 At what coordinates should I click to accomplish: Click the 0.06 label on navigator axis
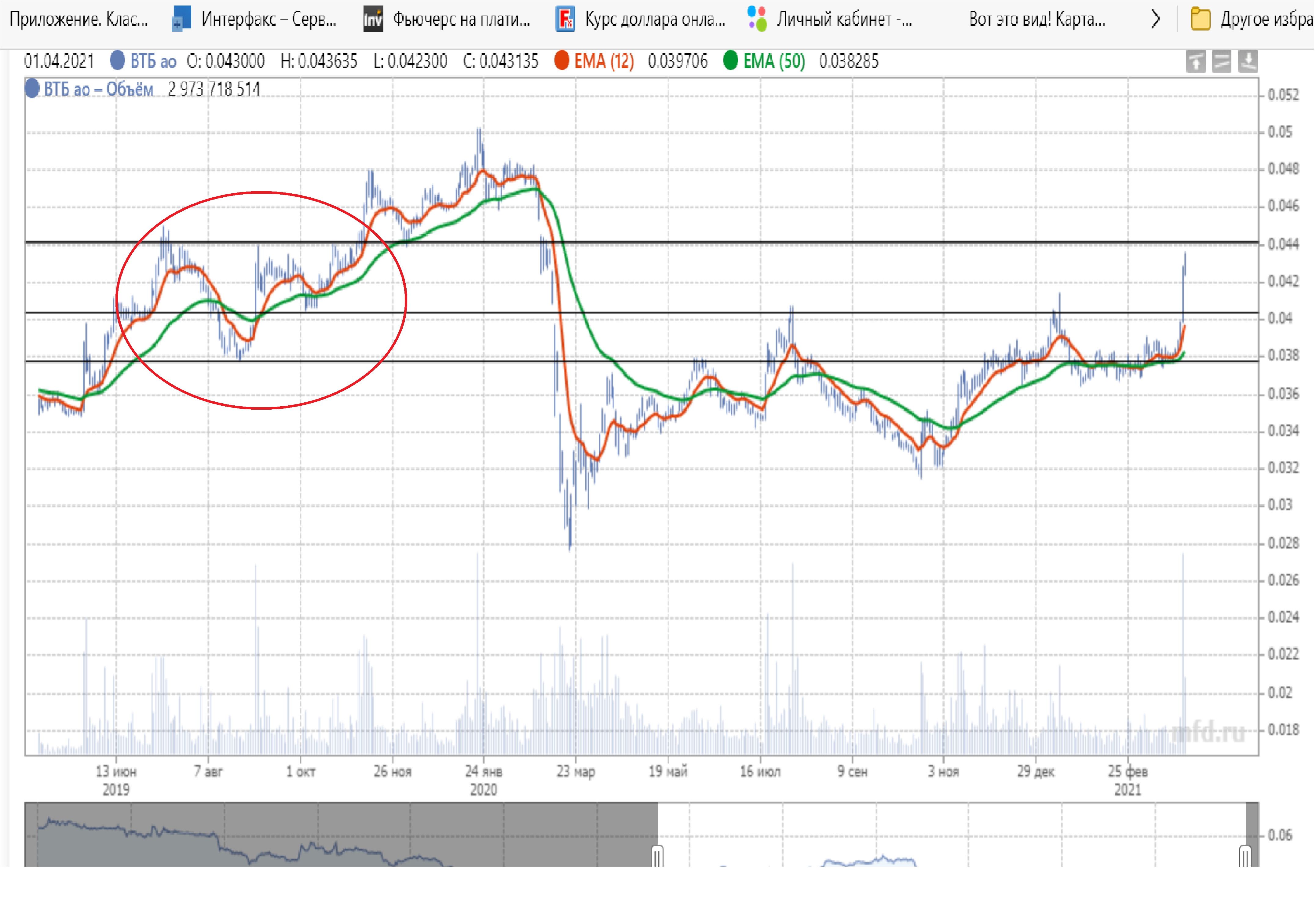[x=1280, y=835]
